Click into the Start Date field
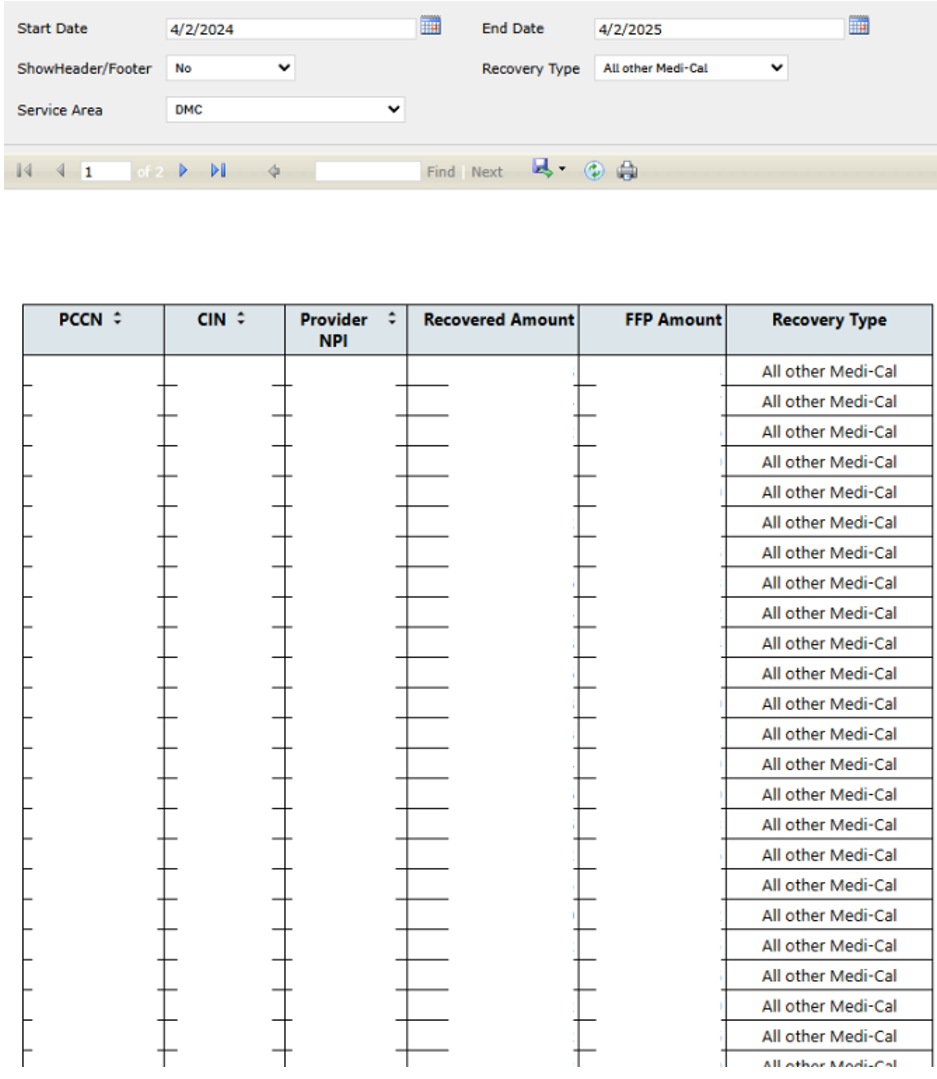The image size is (937, 1079). click(x=290, y=29)
